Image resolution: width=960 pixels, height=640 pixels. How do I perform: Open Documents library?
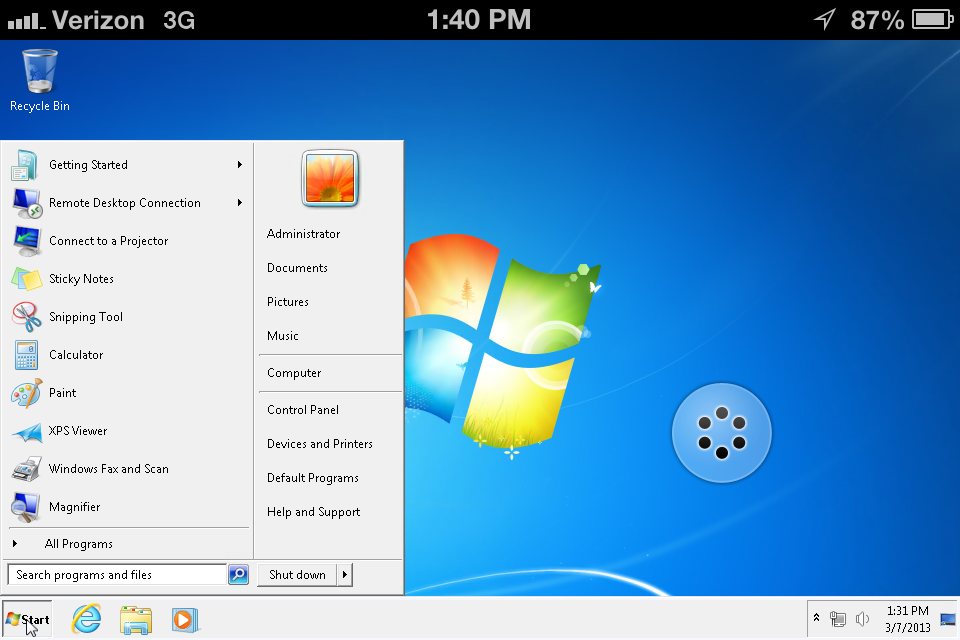point(298,268)
